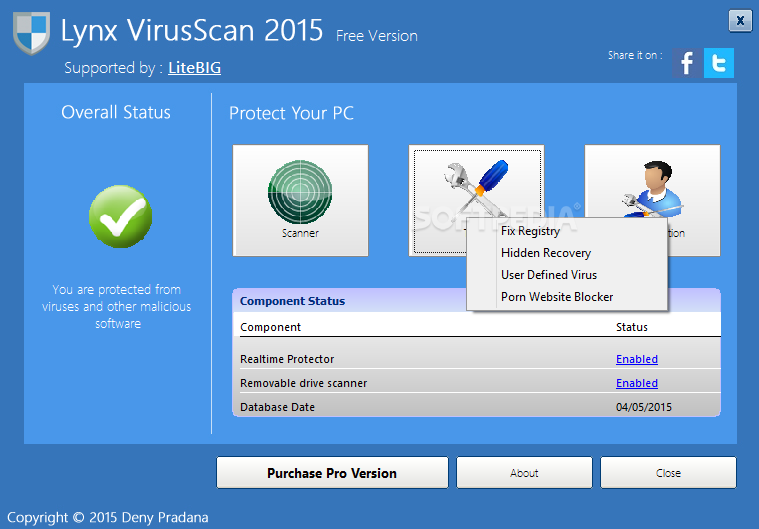The width and height of the screenshot is (759, 529).
Task: Share on Twitter icon
Action: (719, 63)
